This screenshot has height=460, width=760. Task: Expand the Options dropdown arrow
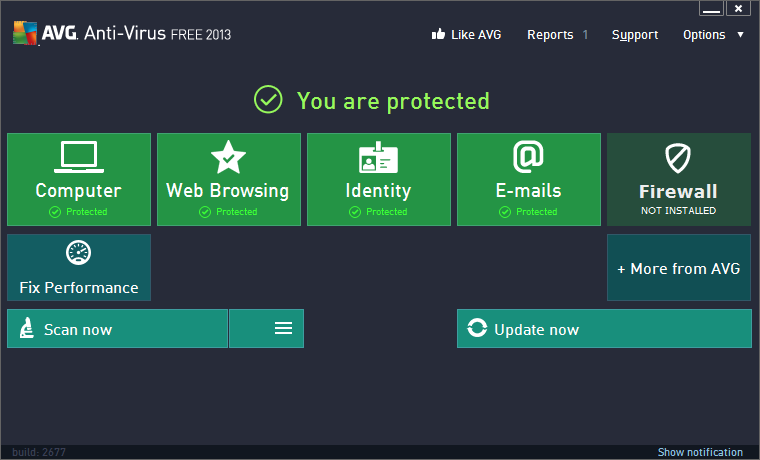pyautogui.click(x=740, y=34)
